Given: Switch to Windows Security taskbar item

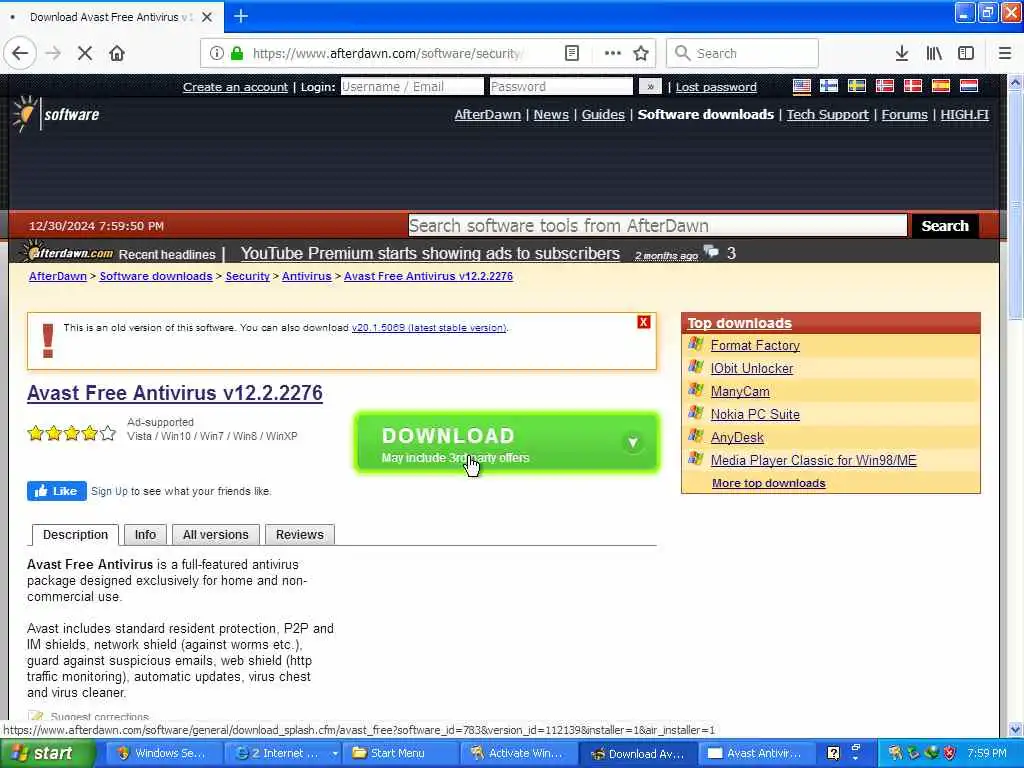Looking at the screenshot, I should (x=164, y=754).
